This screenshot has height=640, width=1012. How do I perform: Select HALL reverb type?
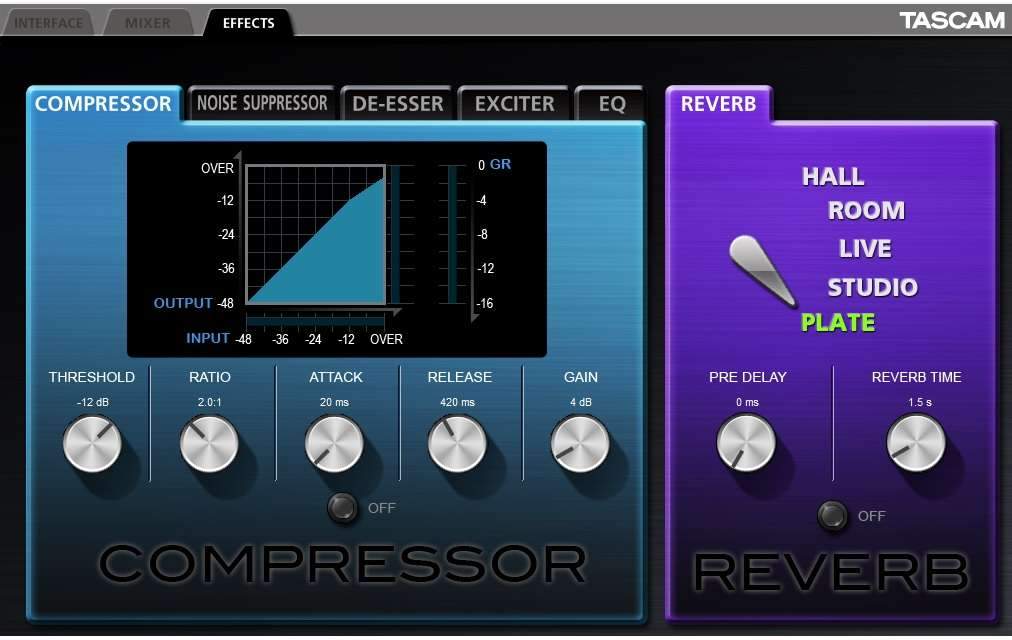(x=833, y=176)
